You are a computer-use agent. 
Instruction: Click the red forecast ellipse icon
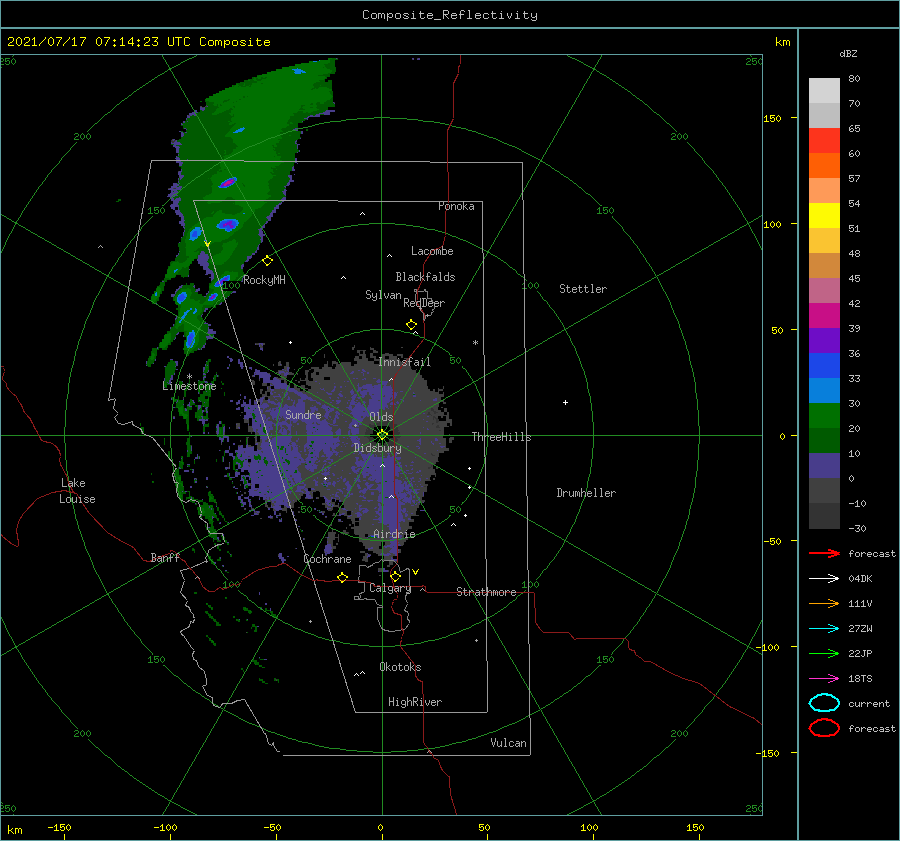[x=824, y=728]
